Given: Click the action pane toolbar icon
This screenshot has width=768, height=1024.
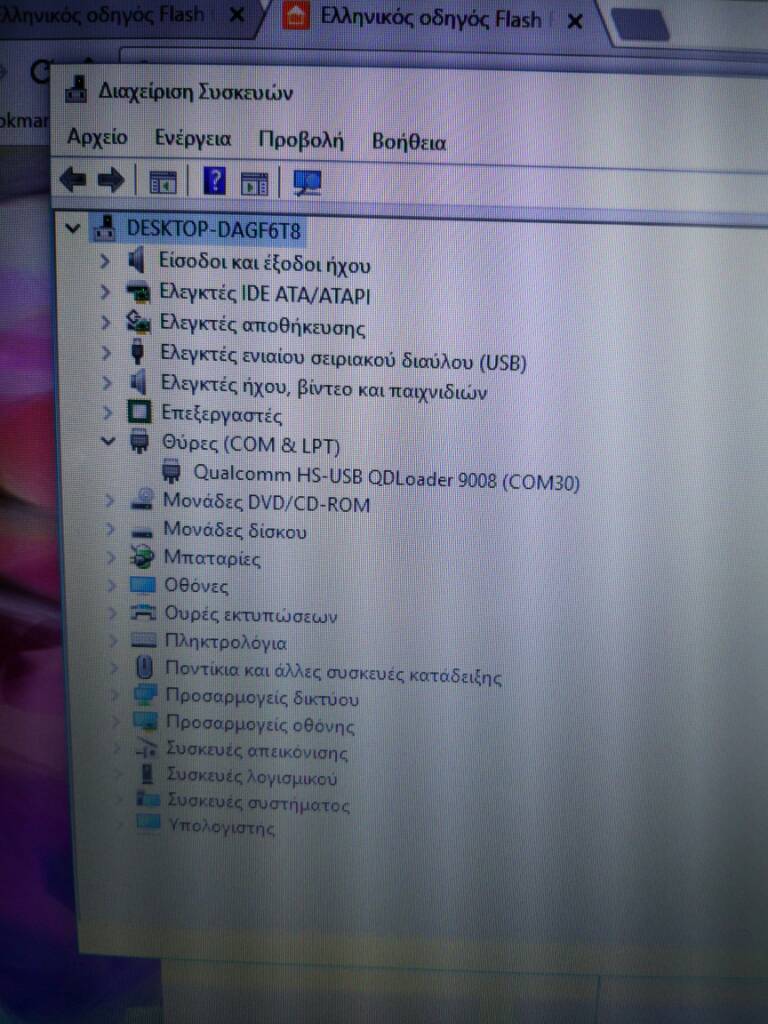Looking at the screenshot, I should point(255,184).
